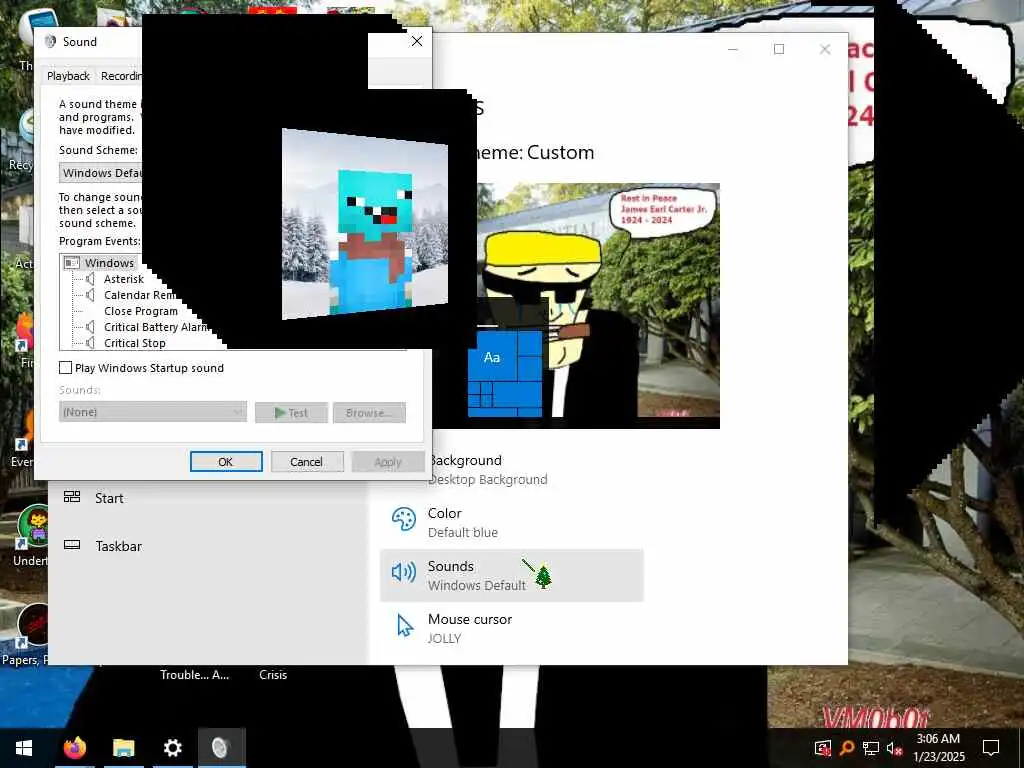
Task: Switch to the Recording tab
Action: point(120,76)
